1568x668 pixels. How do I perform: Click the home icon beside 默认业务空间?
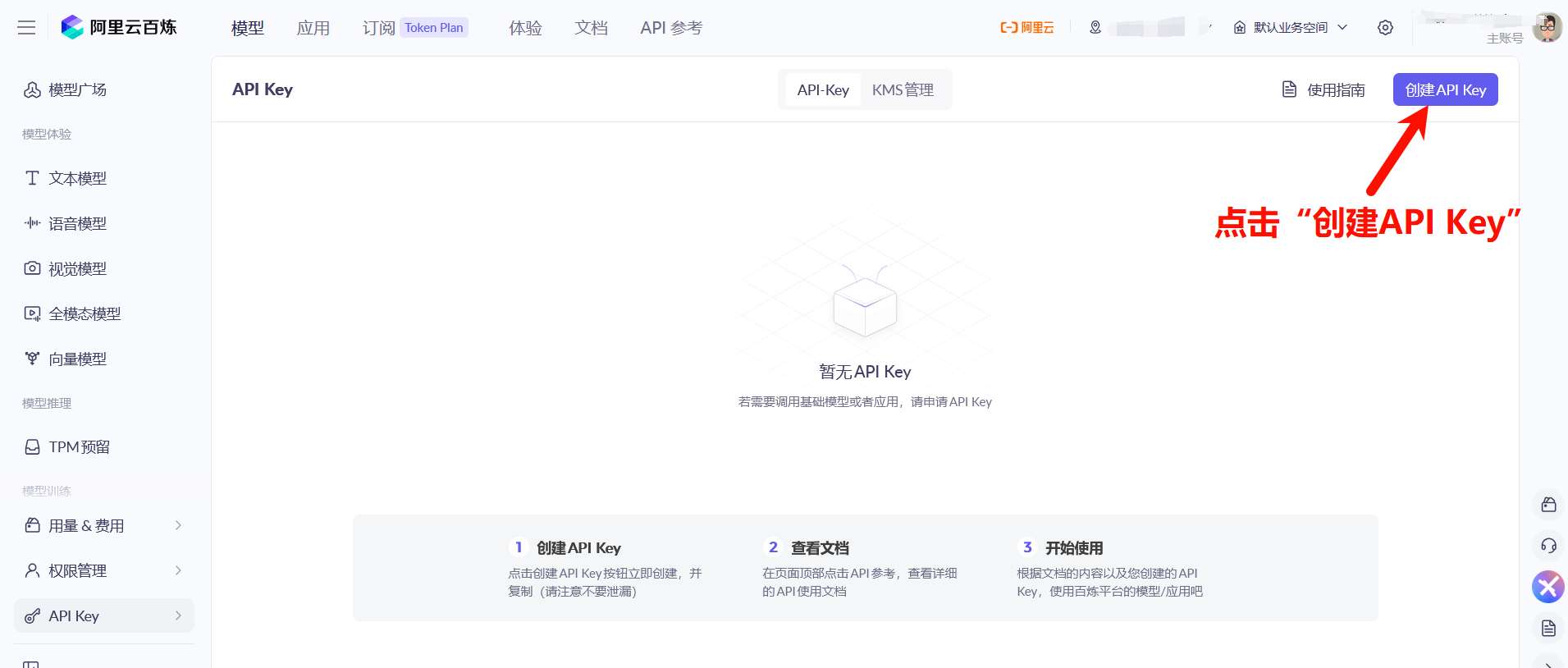click(1240, 27)
